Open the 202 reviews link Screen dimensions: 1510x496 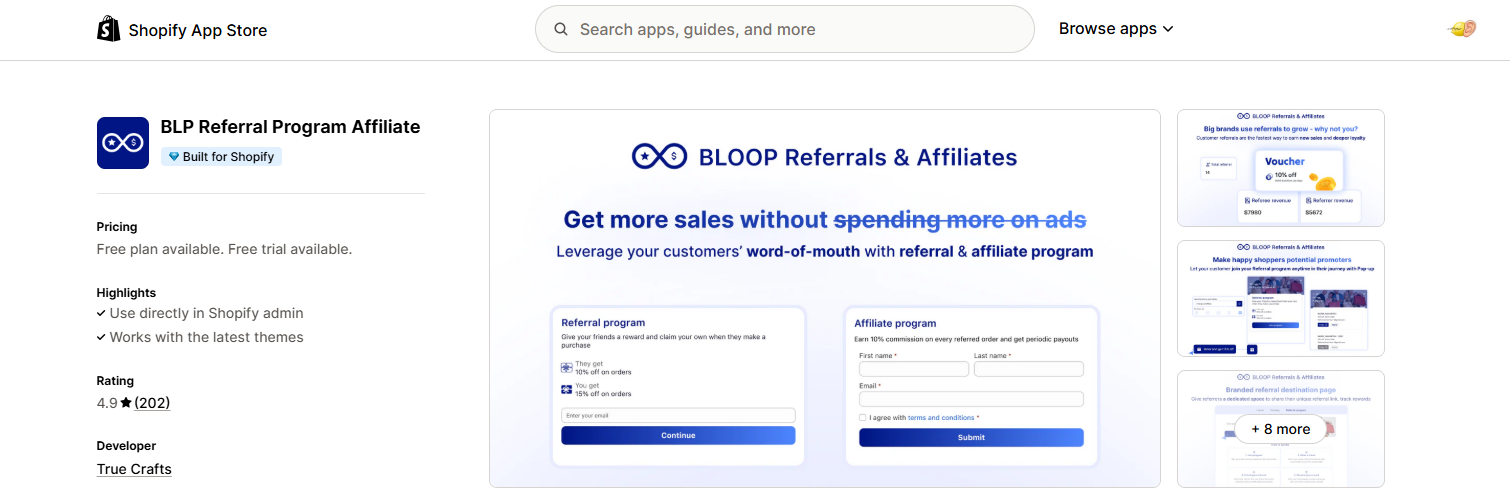pyautogui.click(x=152, y=403)
